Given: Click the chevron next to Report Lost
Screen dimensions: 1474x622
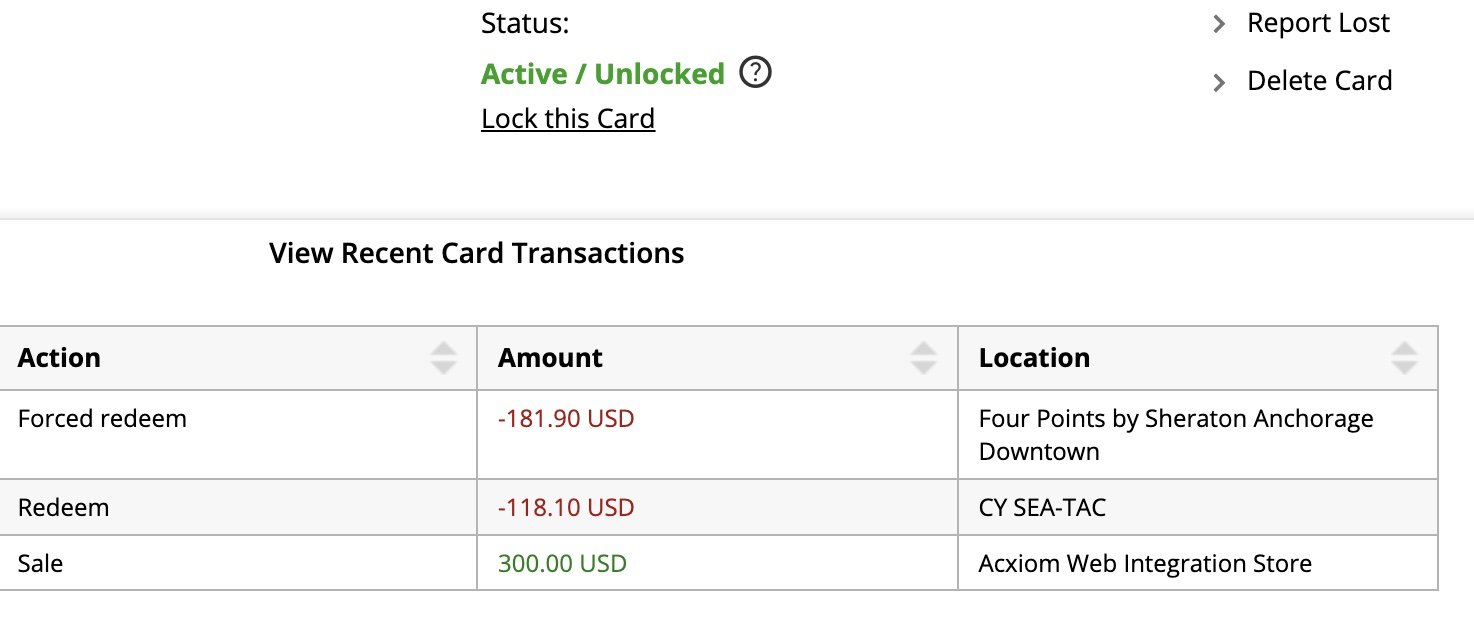Looking at the screenshot, I should tap(1218, 25).
